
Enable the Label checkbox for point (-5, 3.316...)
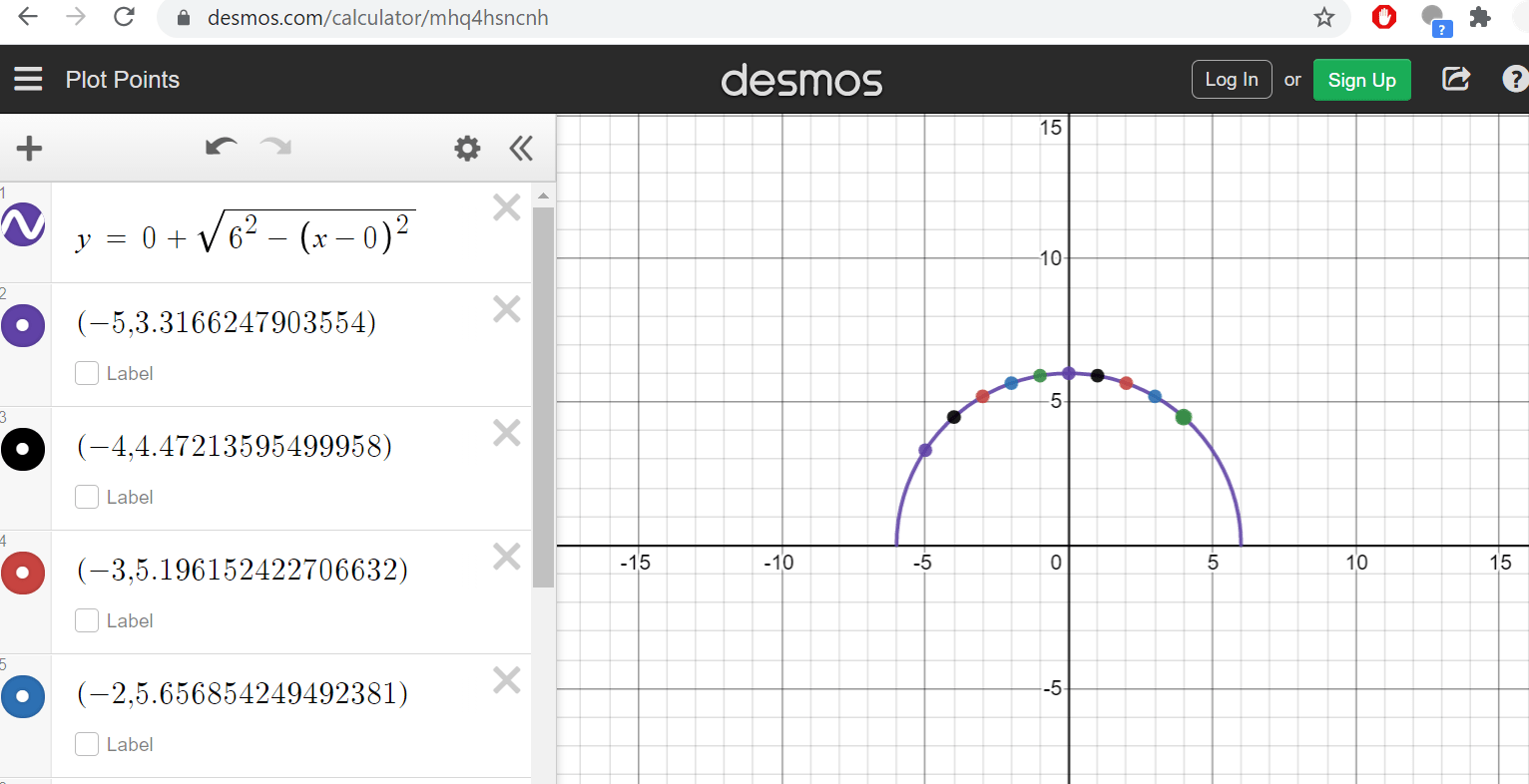87,372
